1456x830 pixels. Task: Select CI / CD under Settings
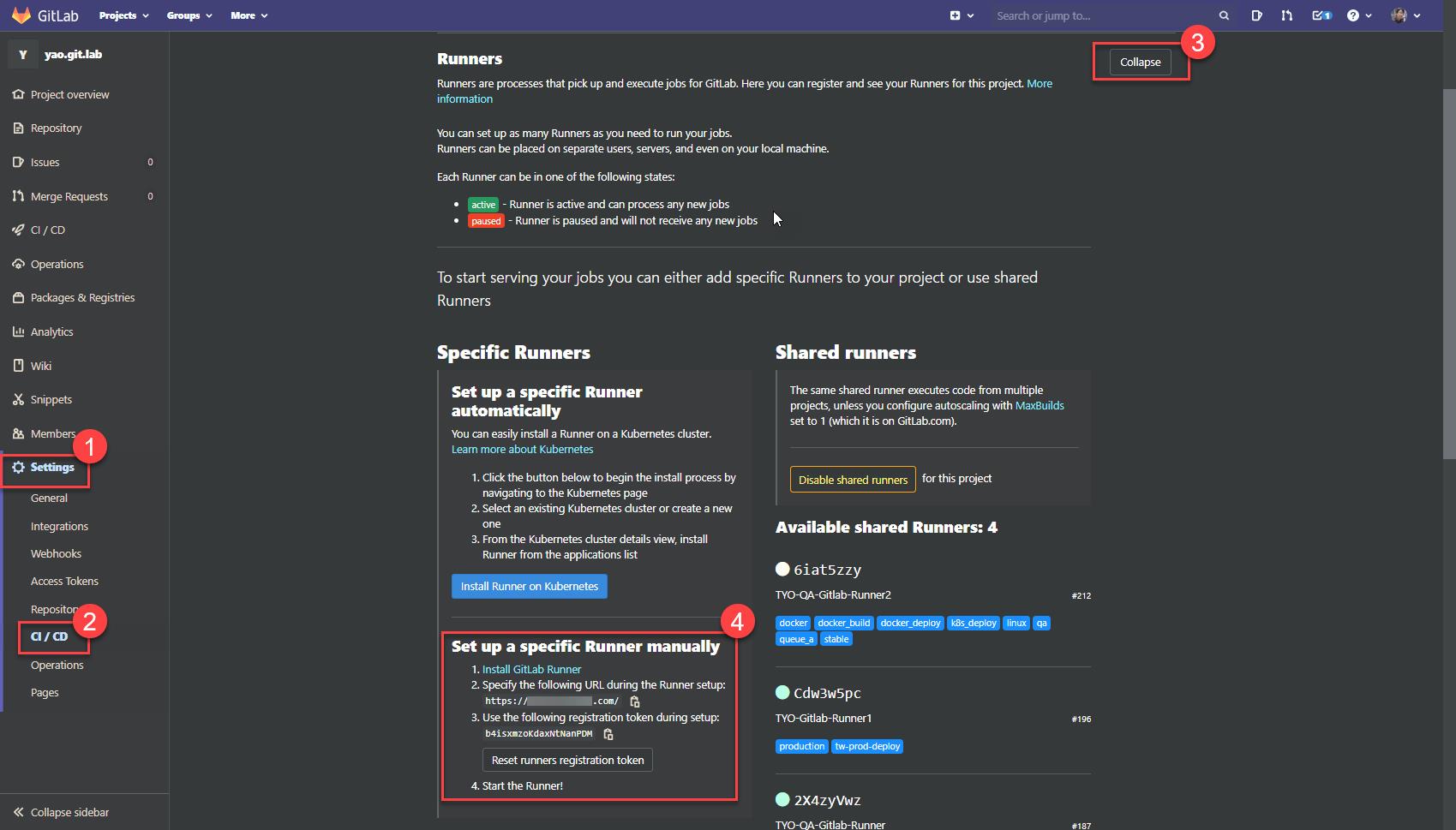click(x=49, y=636)
